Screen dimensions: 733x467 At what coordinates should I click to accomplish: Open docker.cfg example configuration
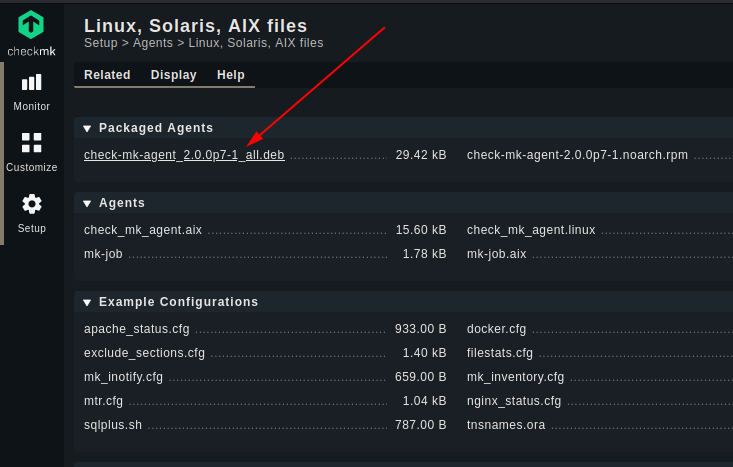pos(496,329)
